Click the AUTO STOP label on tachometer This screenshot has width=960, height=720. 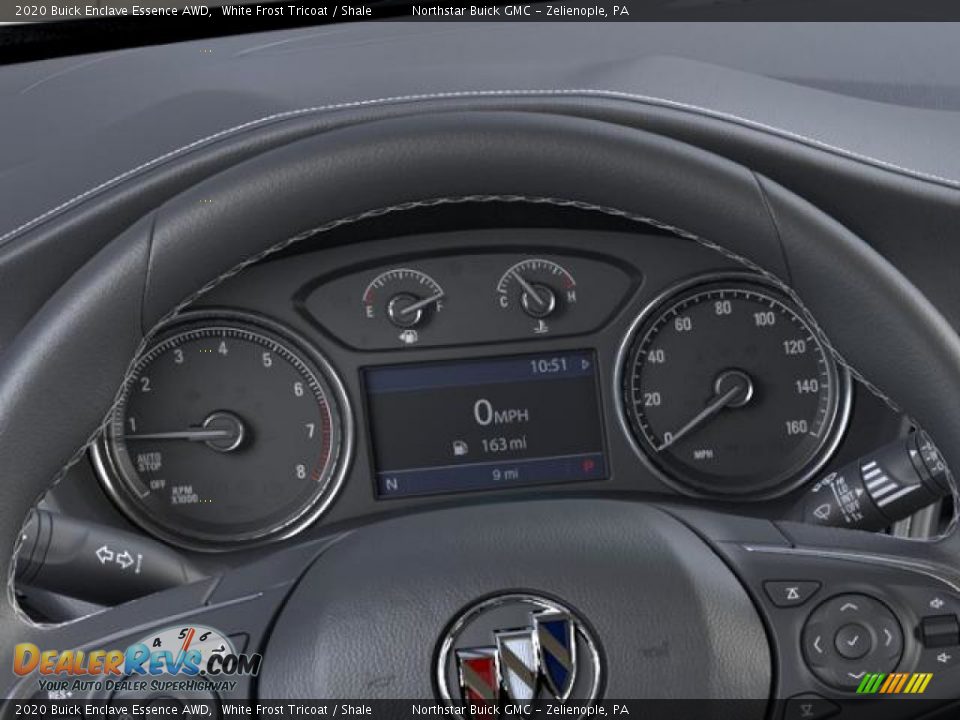149,462
